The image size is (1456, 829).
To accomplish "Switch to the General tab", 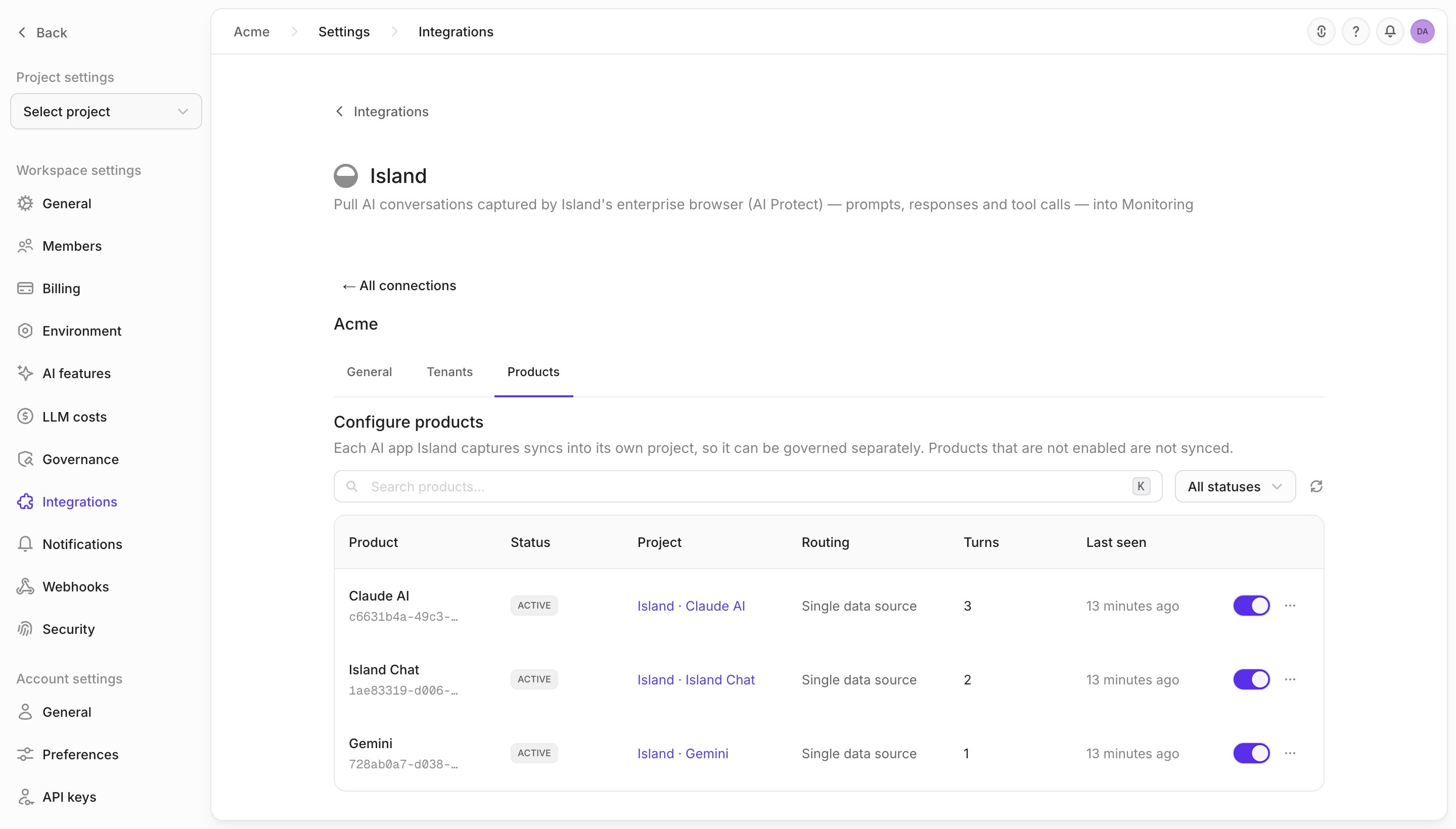I will 369,372.
